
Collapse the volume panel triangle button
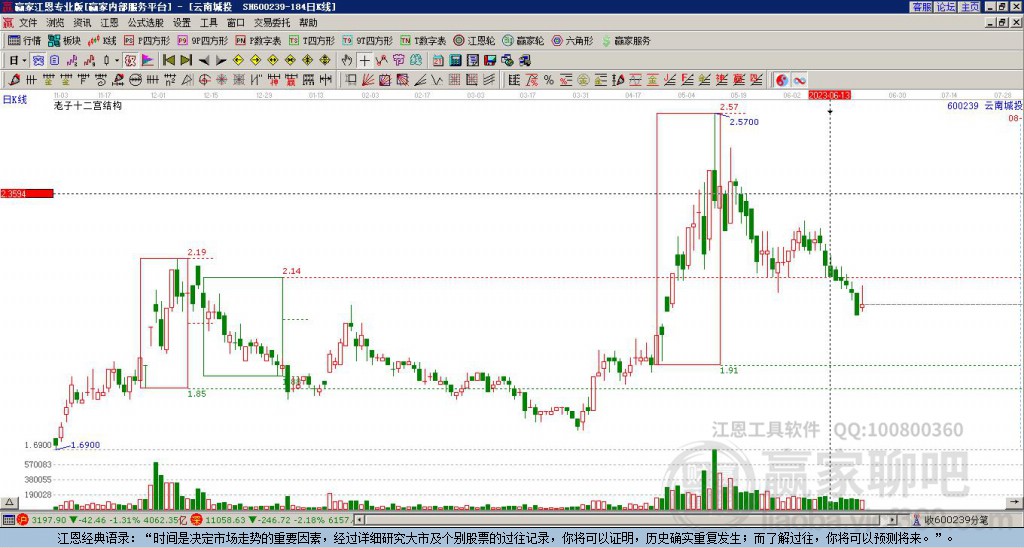(9, 503)
